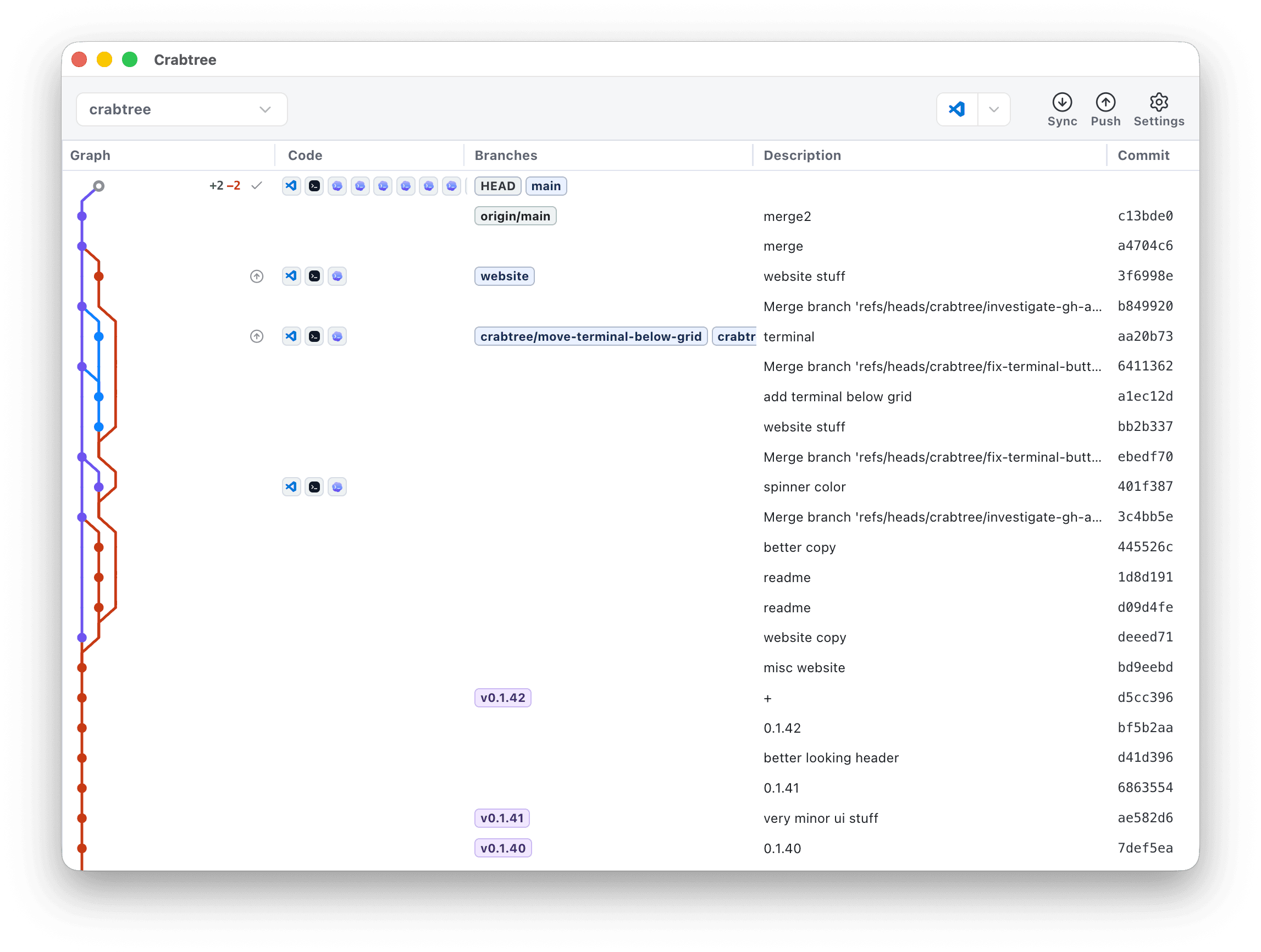Open repository in VS Code from toolbar

pyautogui.click(x=956, y=109)
